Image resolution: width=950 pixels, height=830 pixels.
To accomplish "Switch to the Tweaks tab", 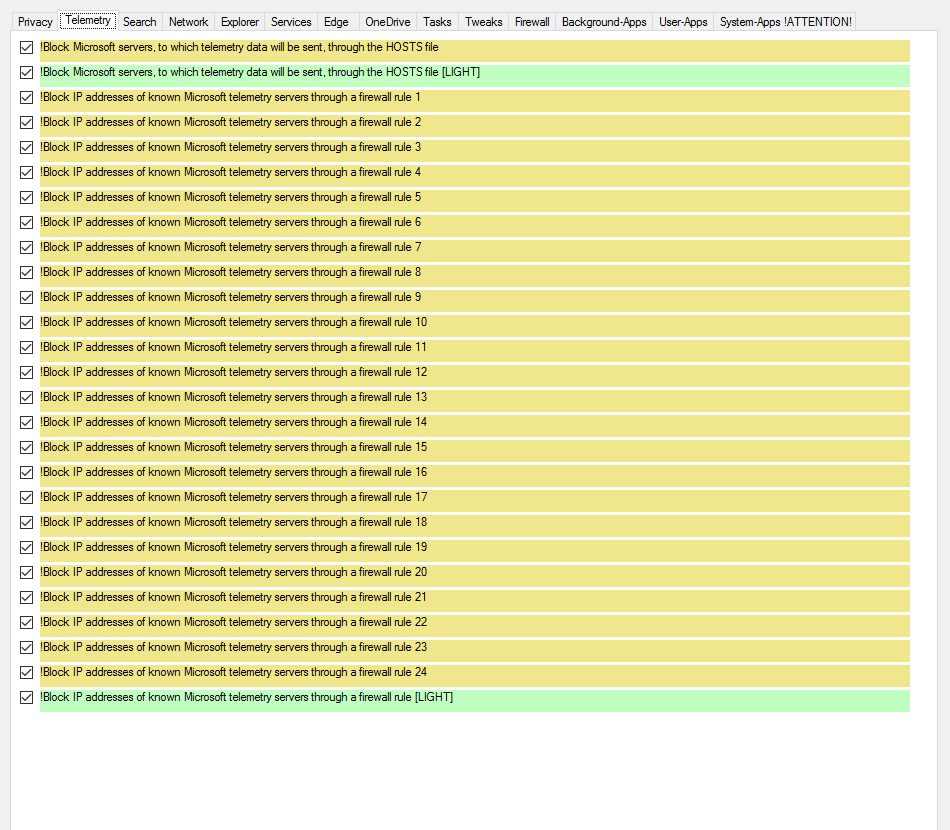I will 483,22.
